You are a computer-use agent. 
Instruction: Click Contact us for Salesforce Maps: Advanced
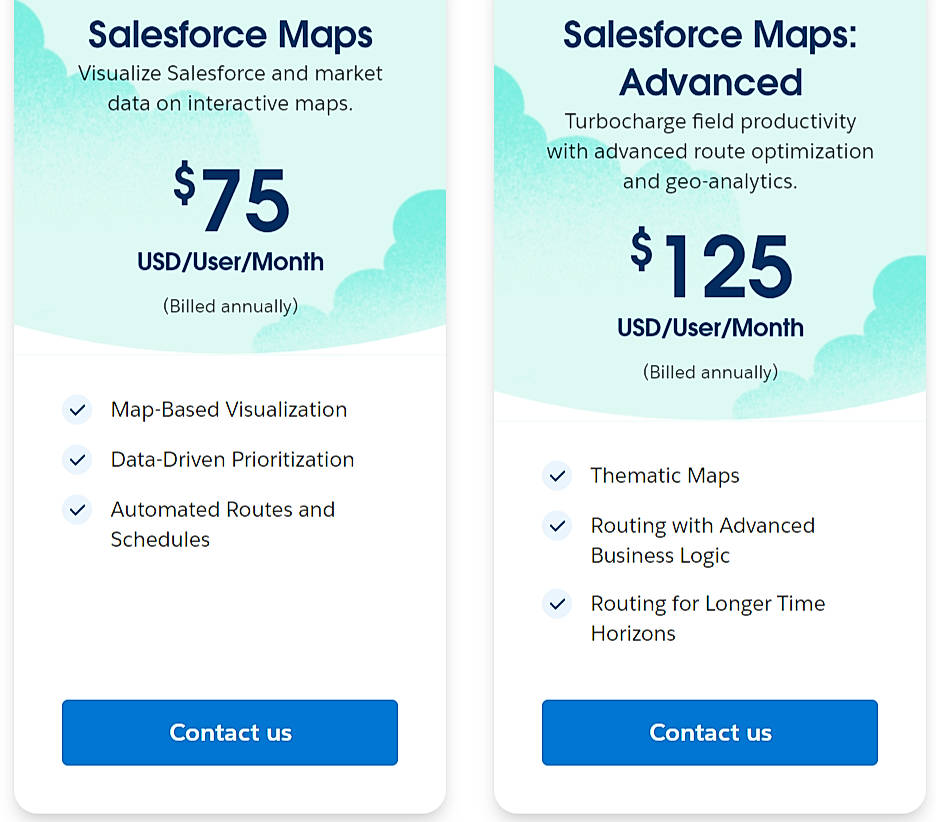(709, 732)
